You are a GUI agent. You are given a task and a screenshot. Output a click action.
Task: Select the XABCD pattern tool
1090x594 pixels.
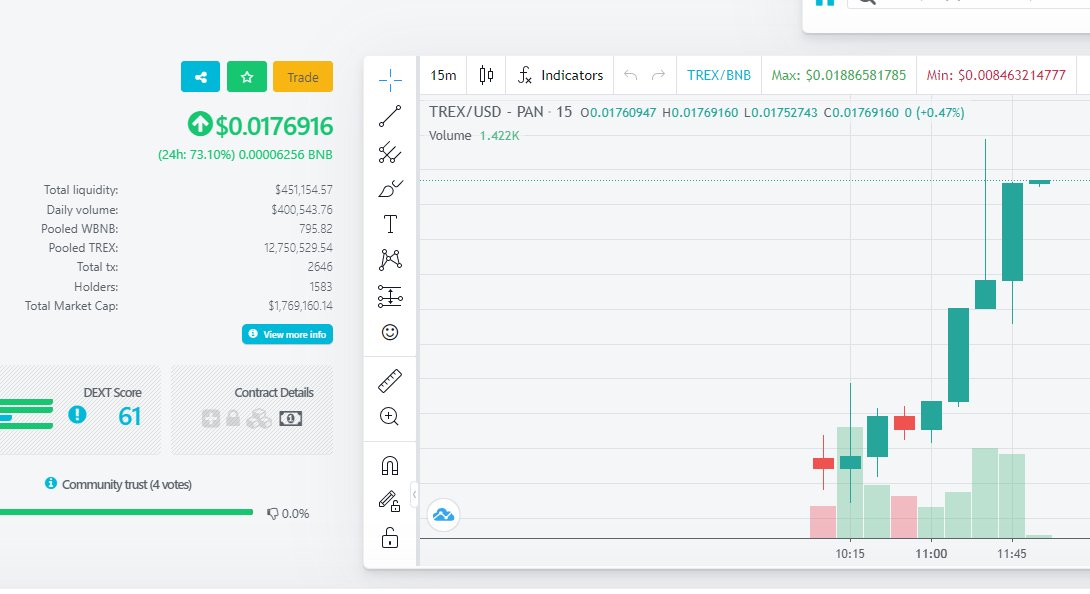point(390,260)
